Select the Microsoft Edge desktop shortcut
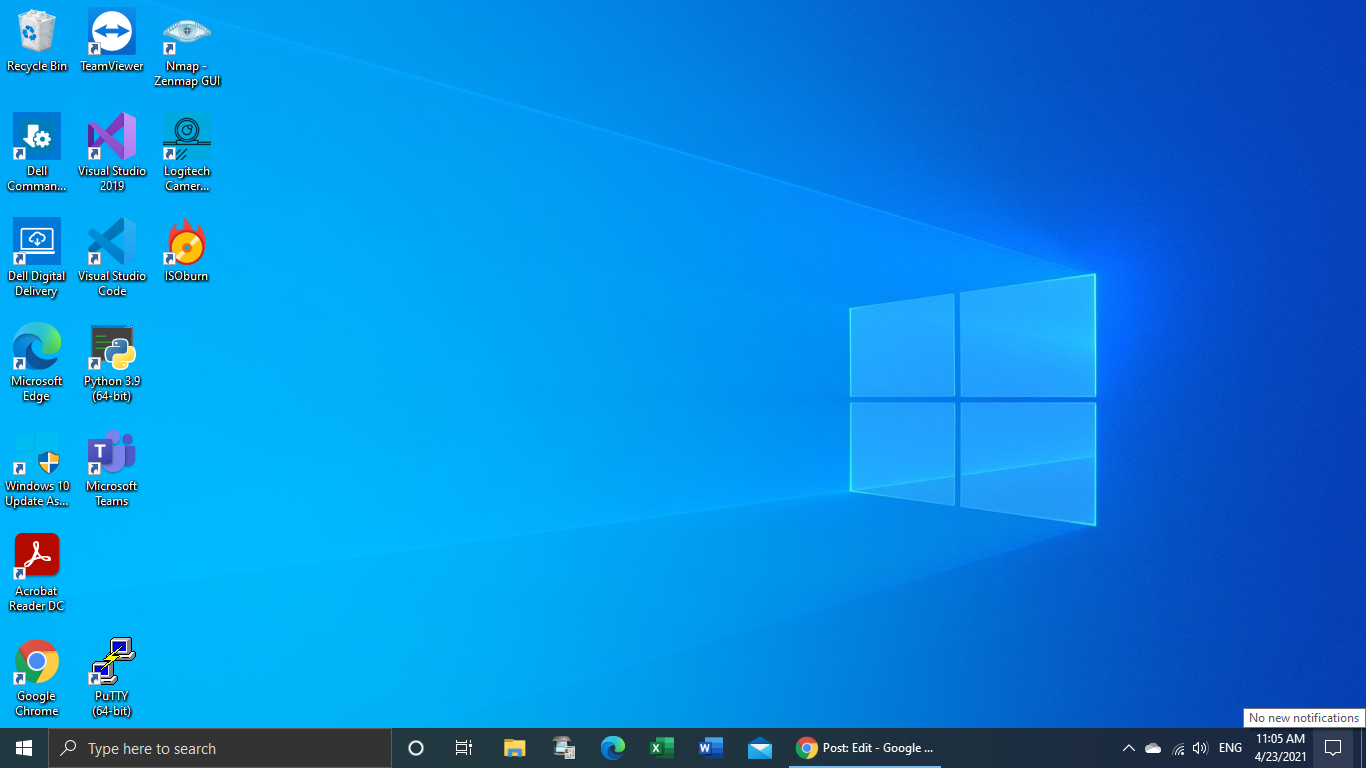1366x768 pixels. (x=37, y=363)
